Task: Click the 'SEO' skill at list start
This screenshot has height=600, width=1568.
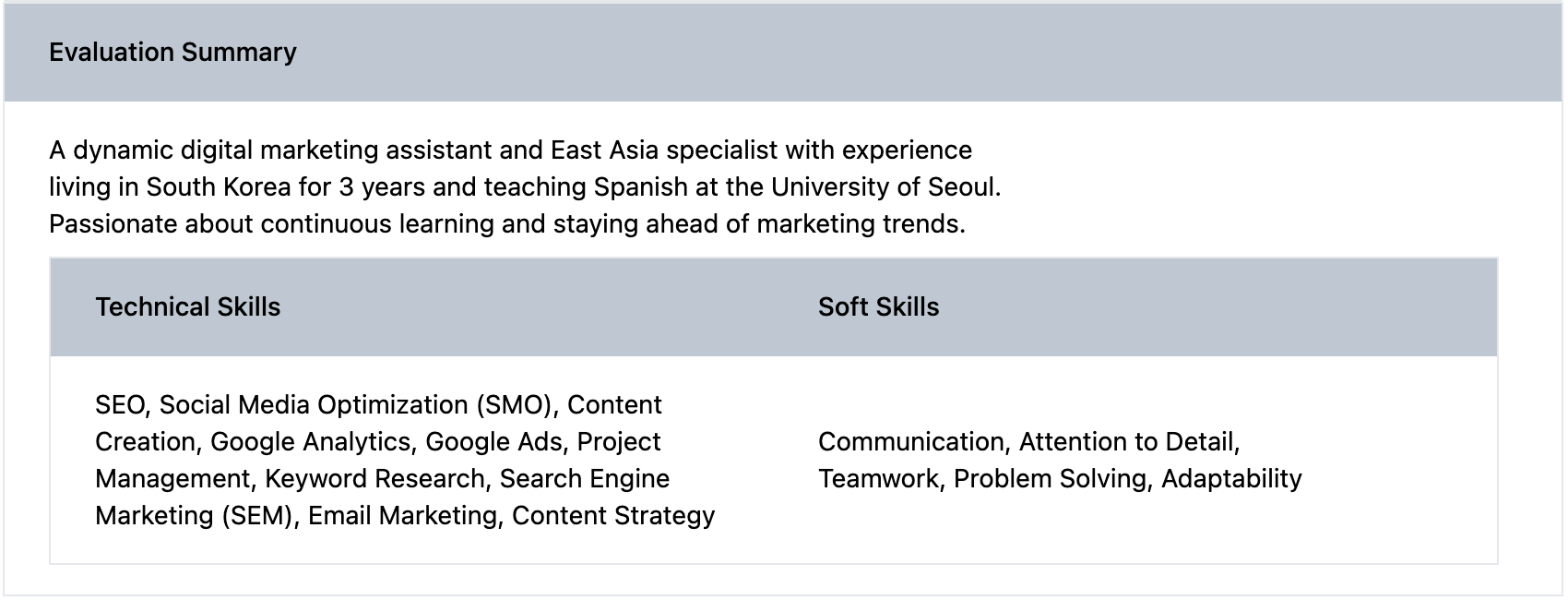Action: (x=120, y=405)
